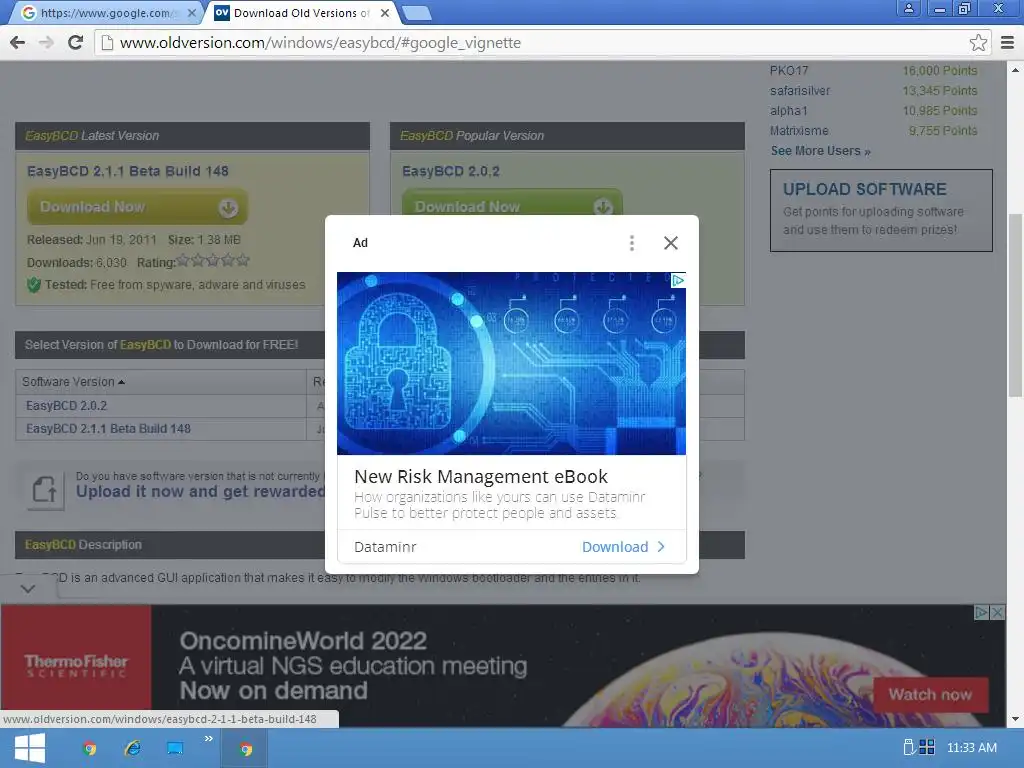Open EasyBCD 2.1.1 Beta Build 148 row

(108, 428)
